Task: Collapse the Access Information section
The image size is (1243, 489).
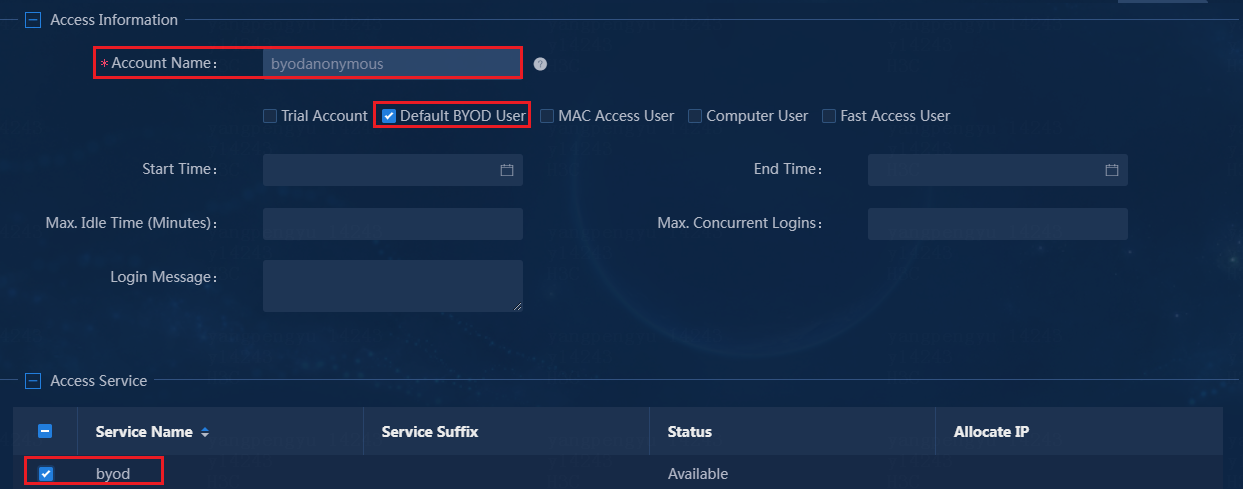Action: click(33, 20)
